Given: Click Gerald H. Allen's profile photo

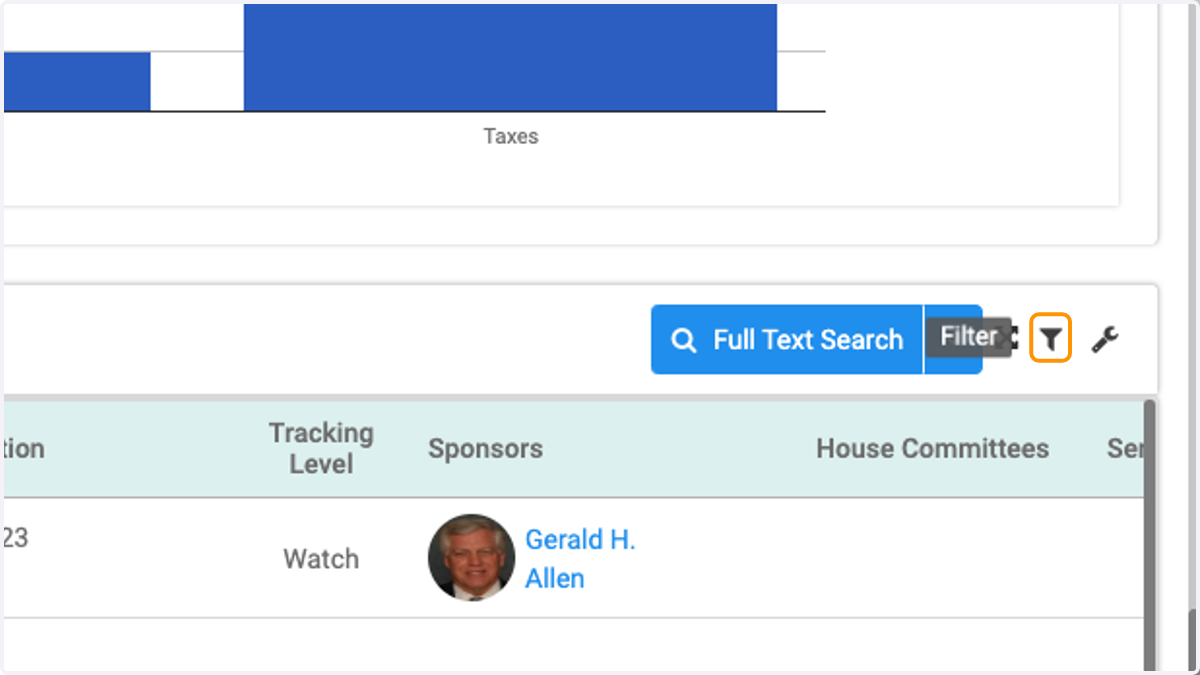Looking at the screenshot, I should tap(471, 558).
